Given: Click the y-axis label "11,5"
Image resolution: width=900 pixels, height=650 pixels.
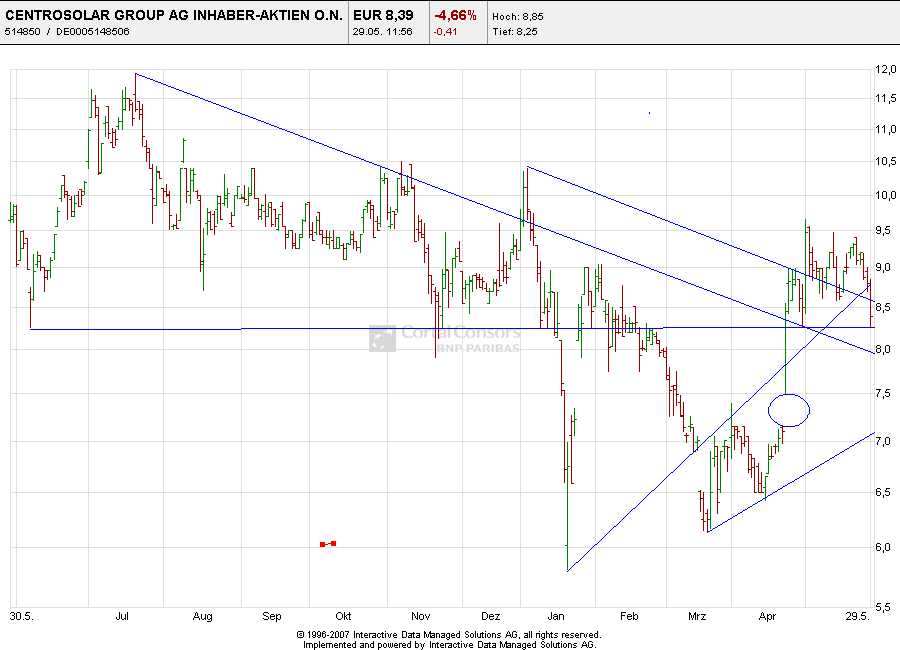Looking at the screenshot, I should (886, 99).
